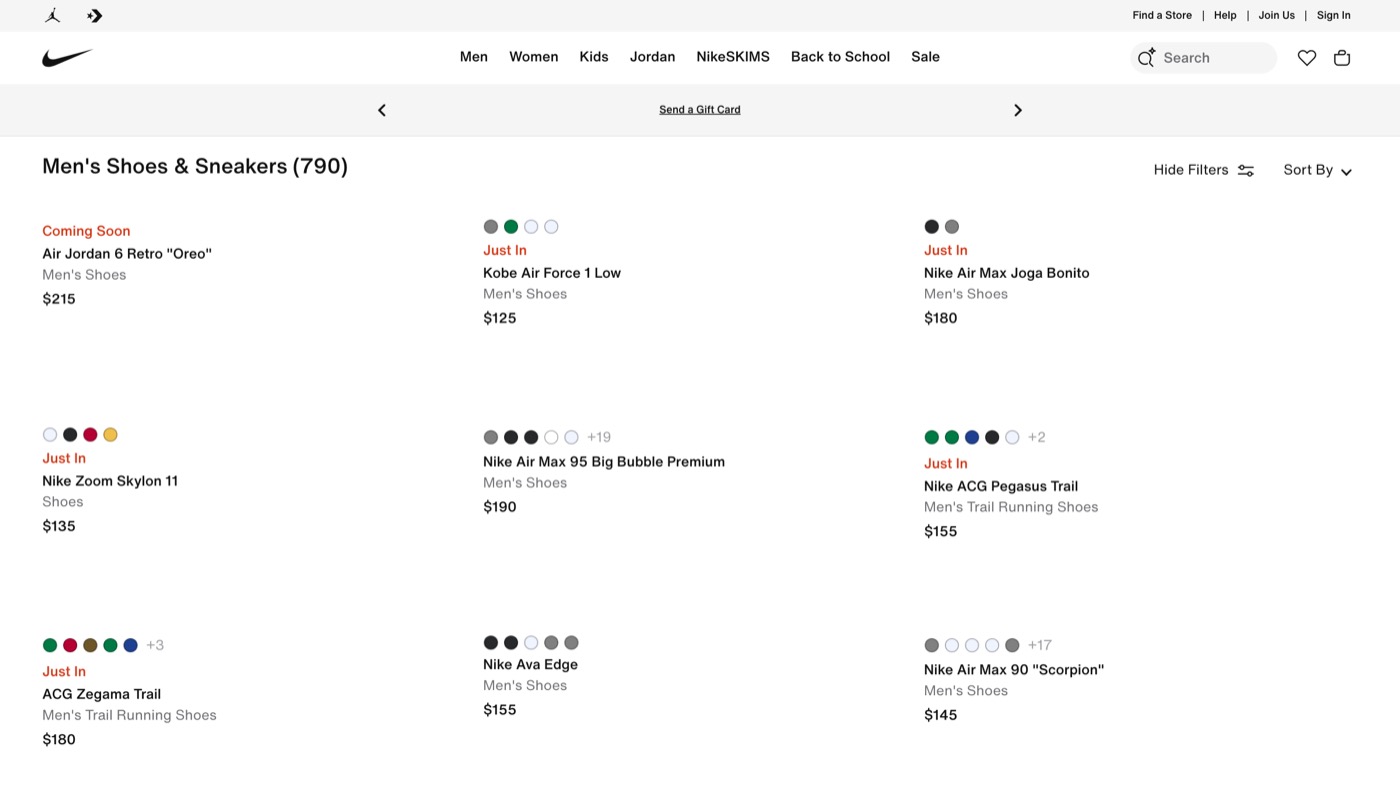The image size is (1400, 787).
Task: Open Nike ACG Pegasus Trail product
Action: click(1001, 486)
